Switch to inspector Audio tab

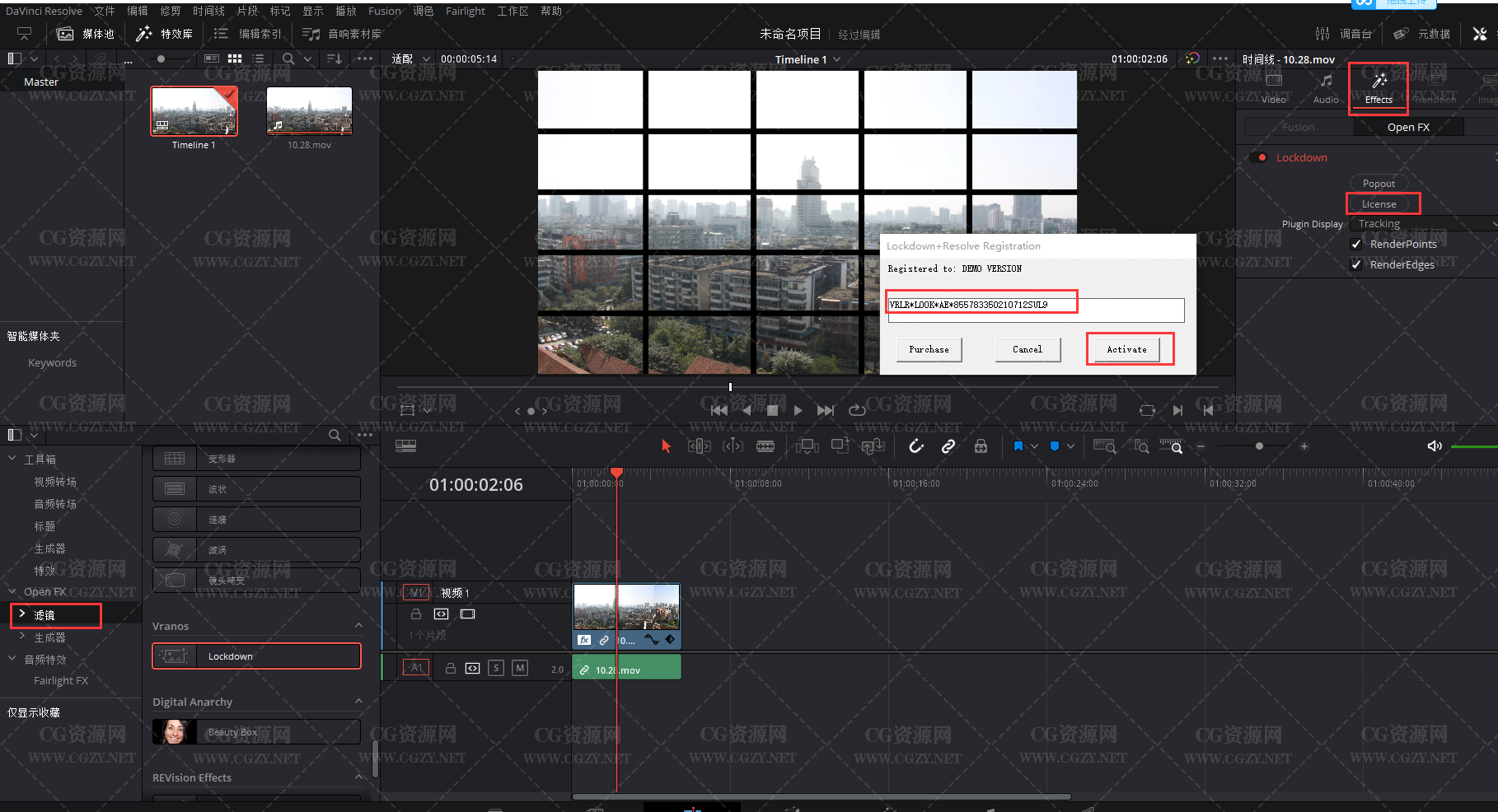[x=1326, y=88]
